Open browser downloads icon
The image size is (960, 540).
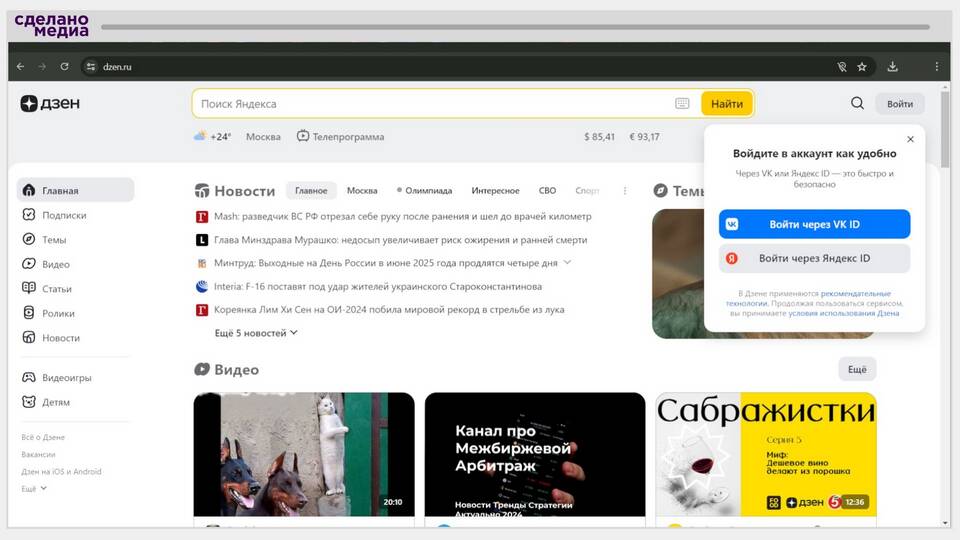[893, 67]
